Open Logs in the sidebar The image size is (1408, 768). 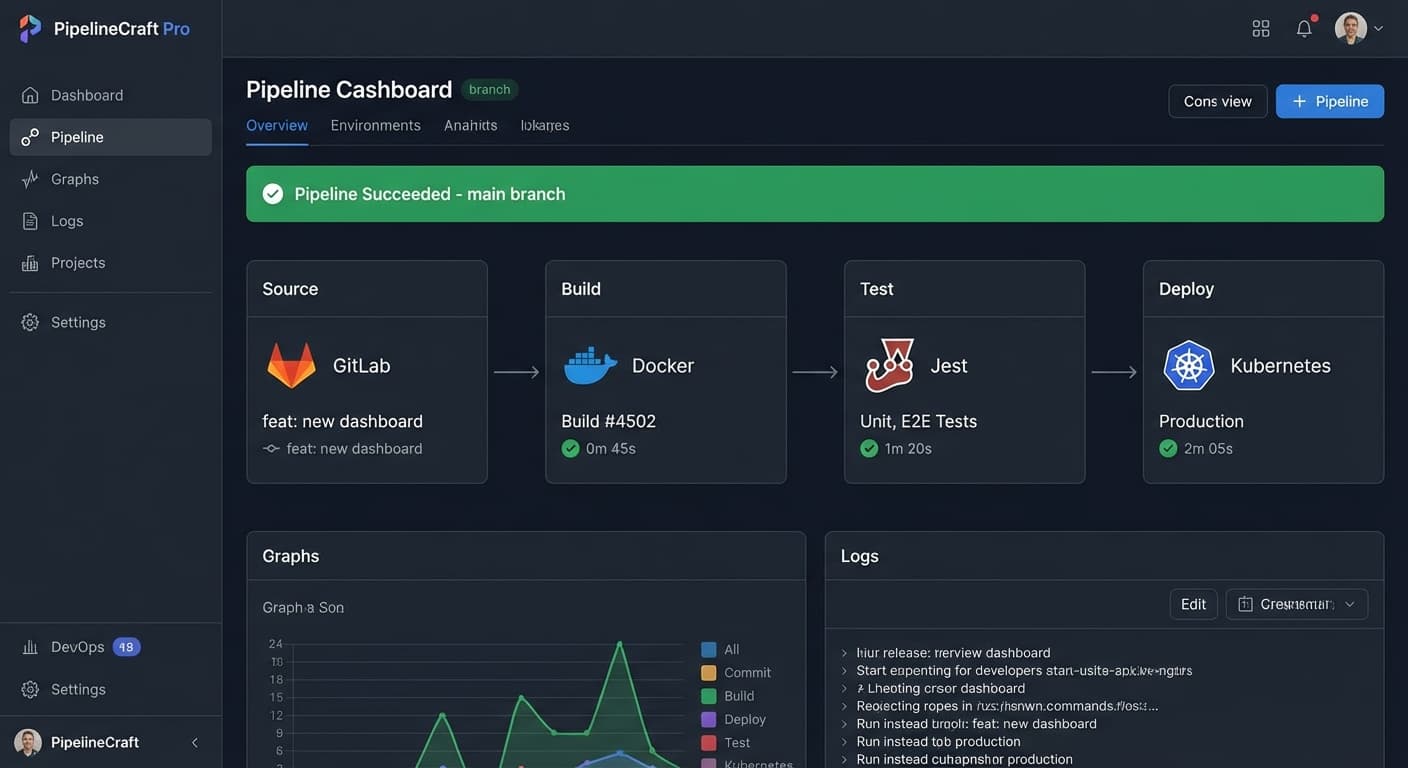(110, 221)
